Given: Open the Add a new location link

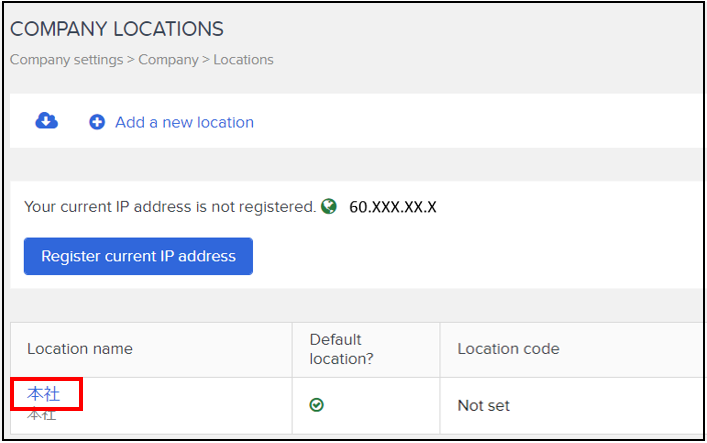Looking at the screenshot, I should 184,122.
